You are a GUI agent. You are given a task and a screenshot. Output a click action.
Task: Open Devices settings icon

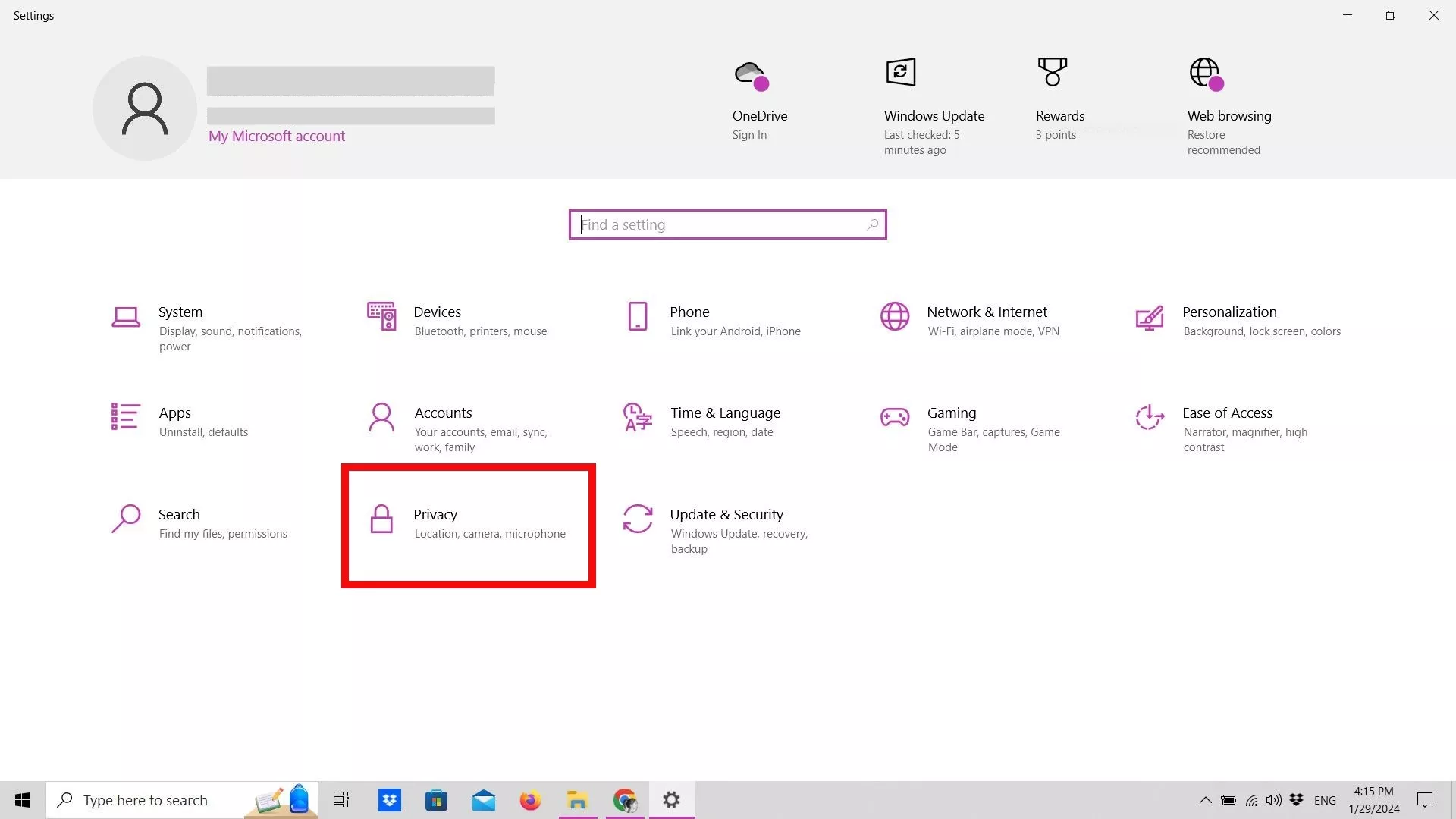(381, 316)
